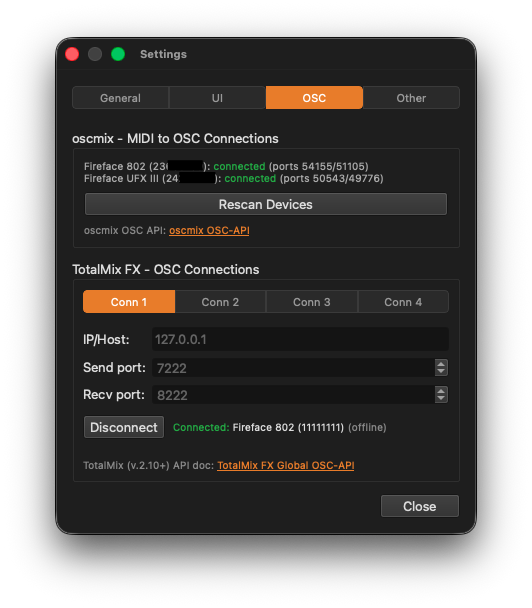The image size is (532, 608).
Task: Go to the Other tab
Action: point(411,98)
